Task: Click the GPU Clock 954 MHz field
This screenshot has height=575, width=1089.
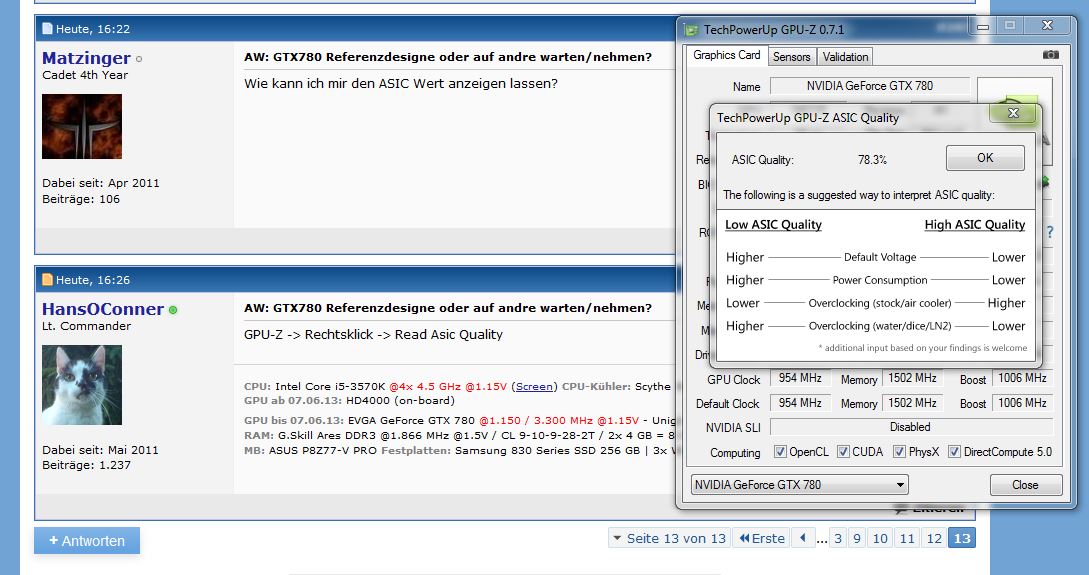Action: coord(800,378)
